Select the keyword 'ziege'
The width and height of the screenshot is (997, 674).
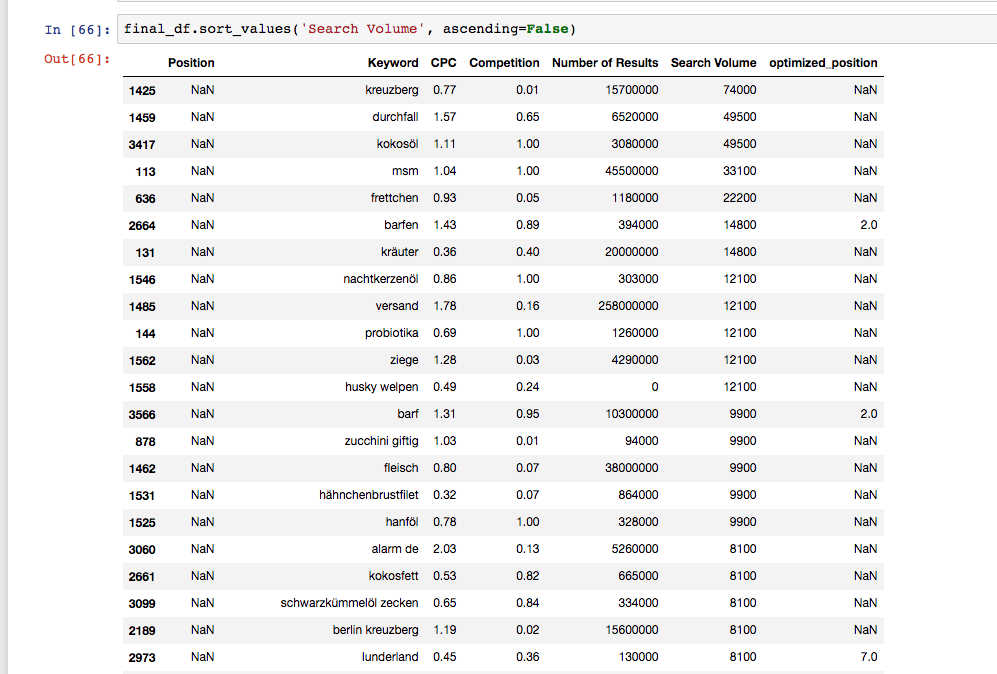(x=404, y=360)
